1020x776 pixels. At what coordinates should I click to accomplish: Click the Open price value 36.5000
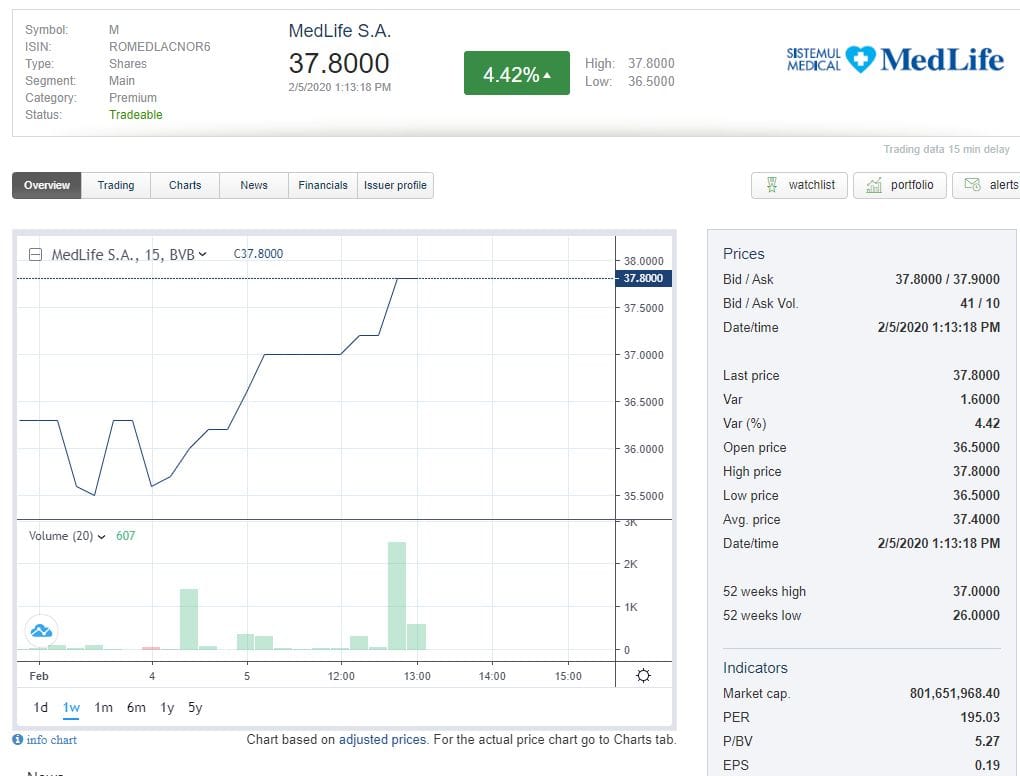pos(976,448)
